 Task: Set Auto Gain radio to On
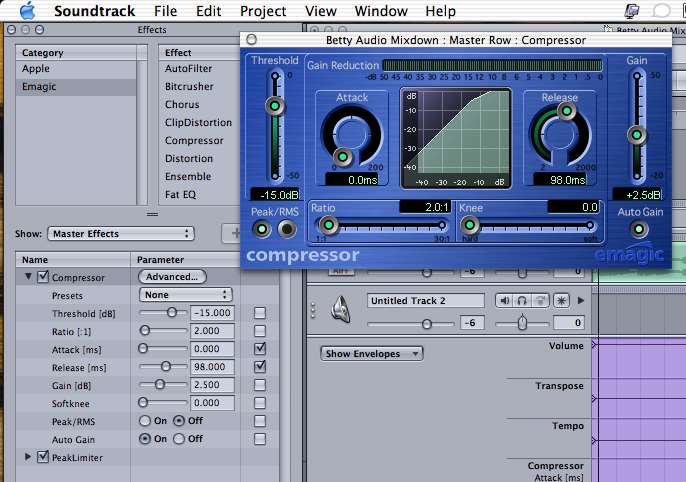(145, 439)
